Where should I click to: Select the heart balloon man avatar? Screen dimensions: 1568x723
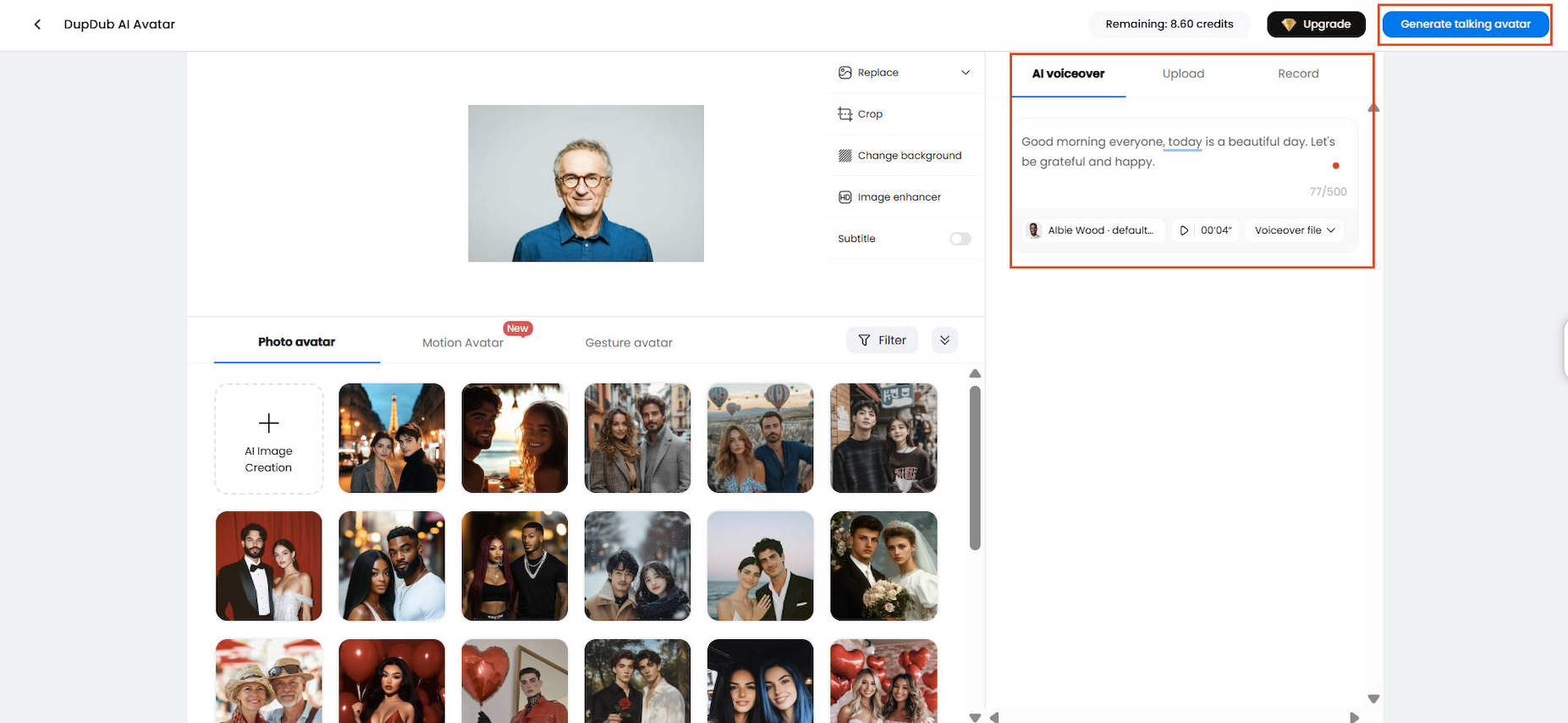click(x=514, y=682)
